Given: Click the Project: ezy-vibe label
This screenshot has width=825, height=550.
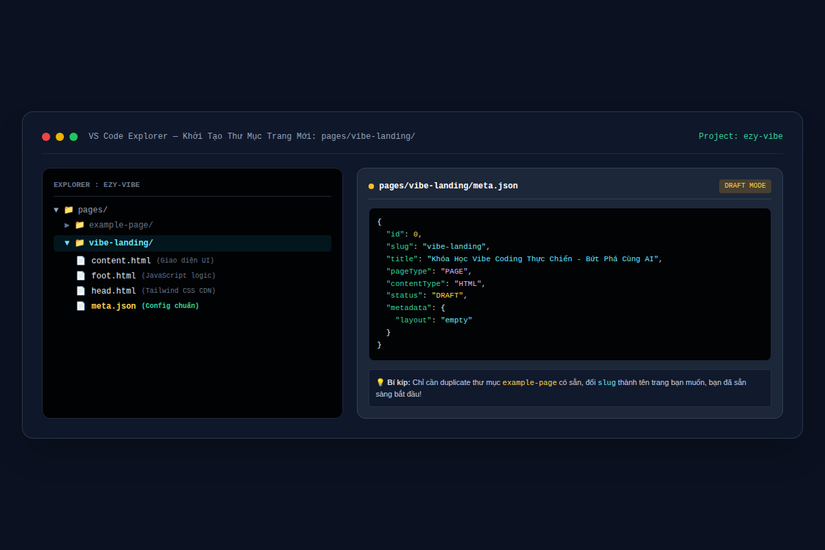Looking at the screenshot, I should pyautogui.click(x=740, y=136).
